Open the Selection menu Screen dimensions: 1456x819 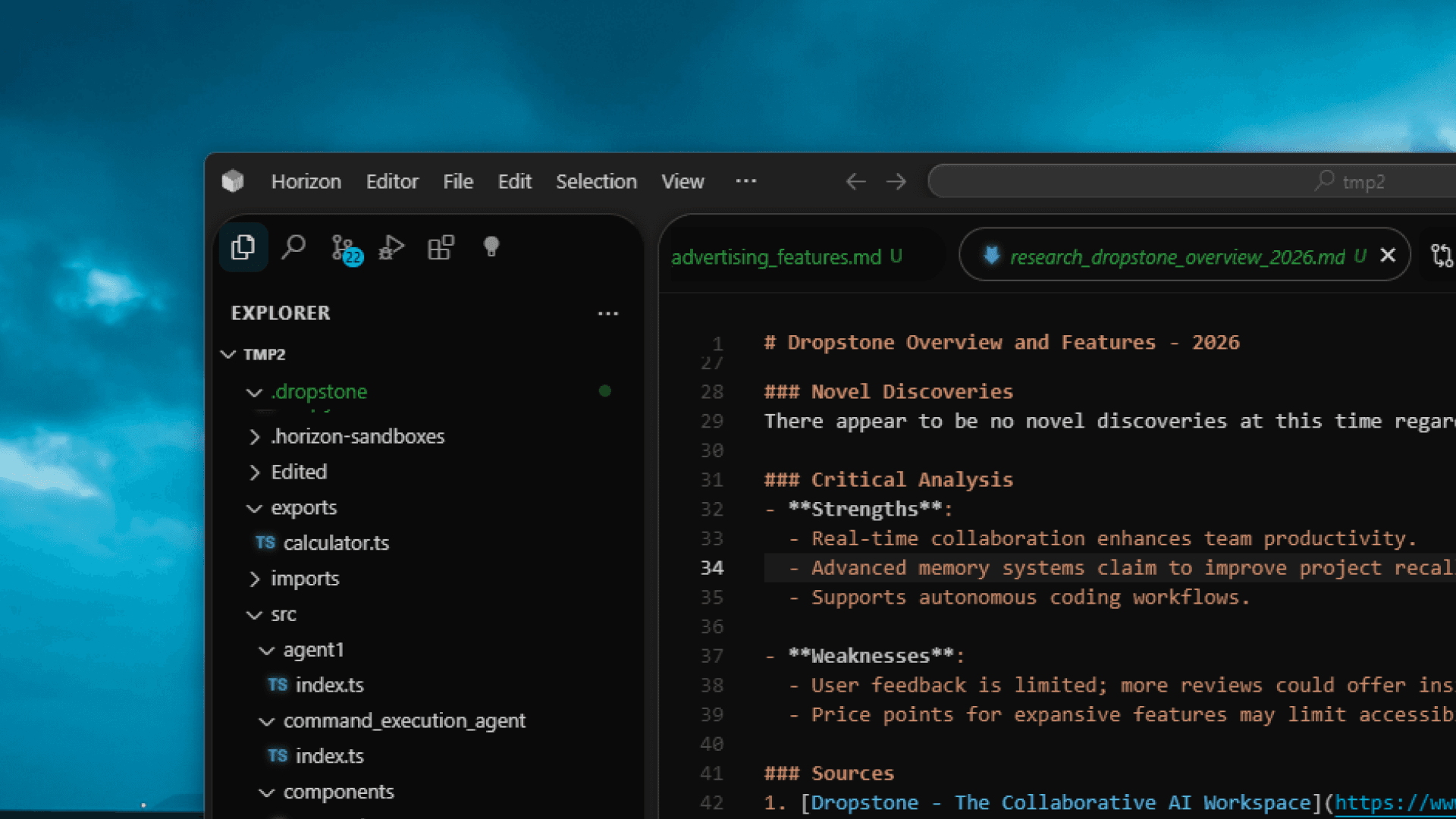point(596,181)
